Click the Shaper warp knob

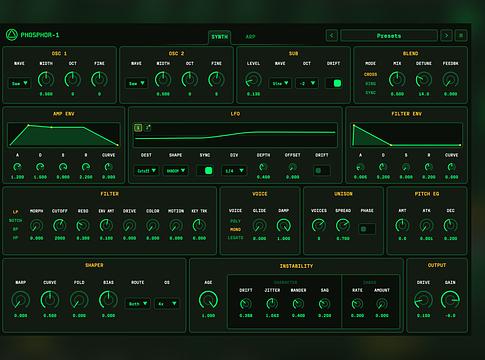point(21,300)
